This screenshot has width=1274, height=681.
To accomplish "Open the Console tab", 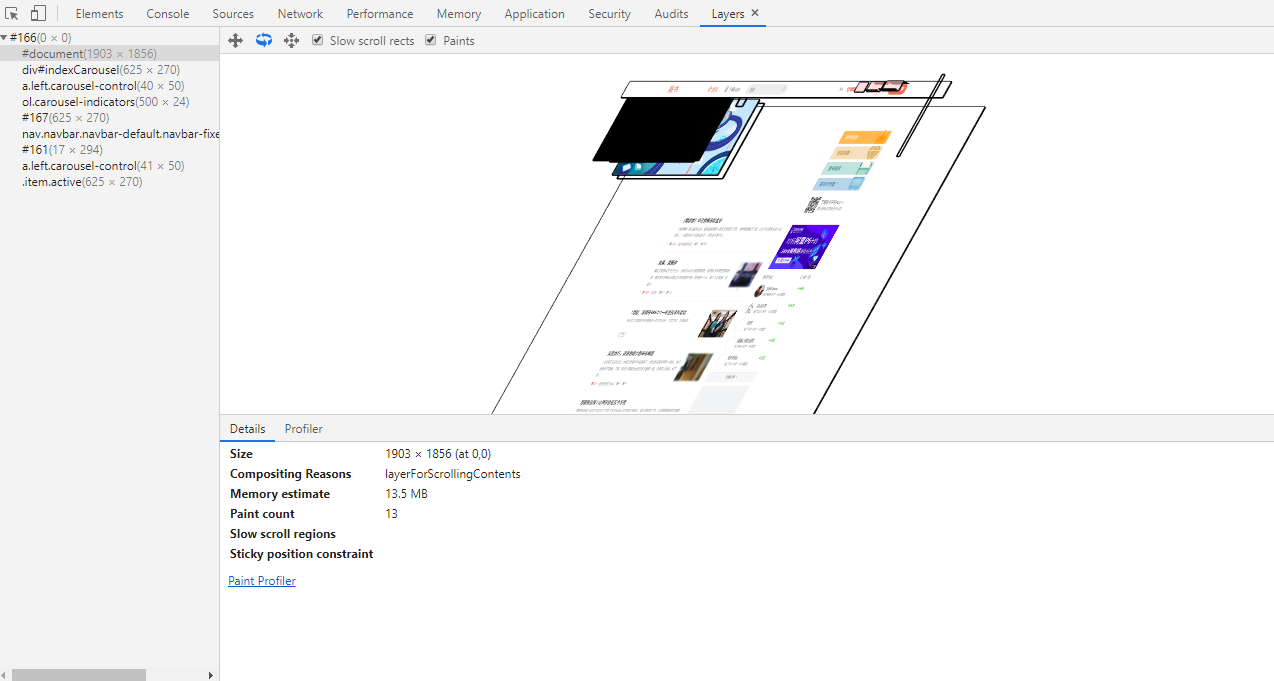I will coord(168,14).
